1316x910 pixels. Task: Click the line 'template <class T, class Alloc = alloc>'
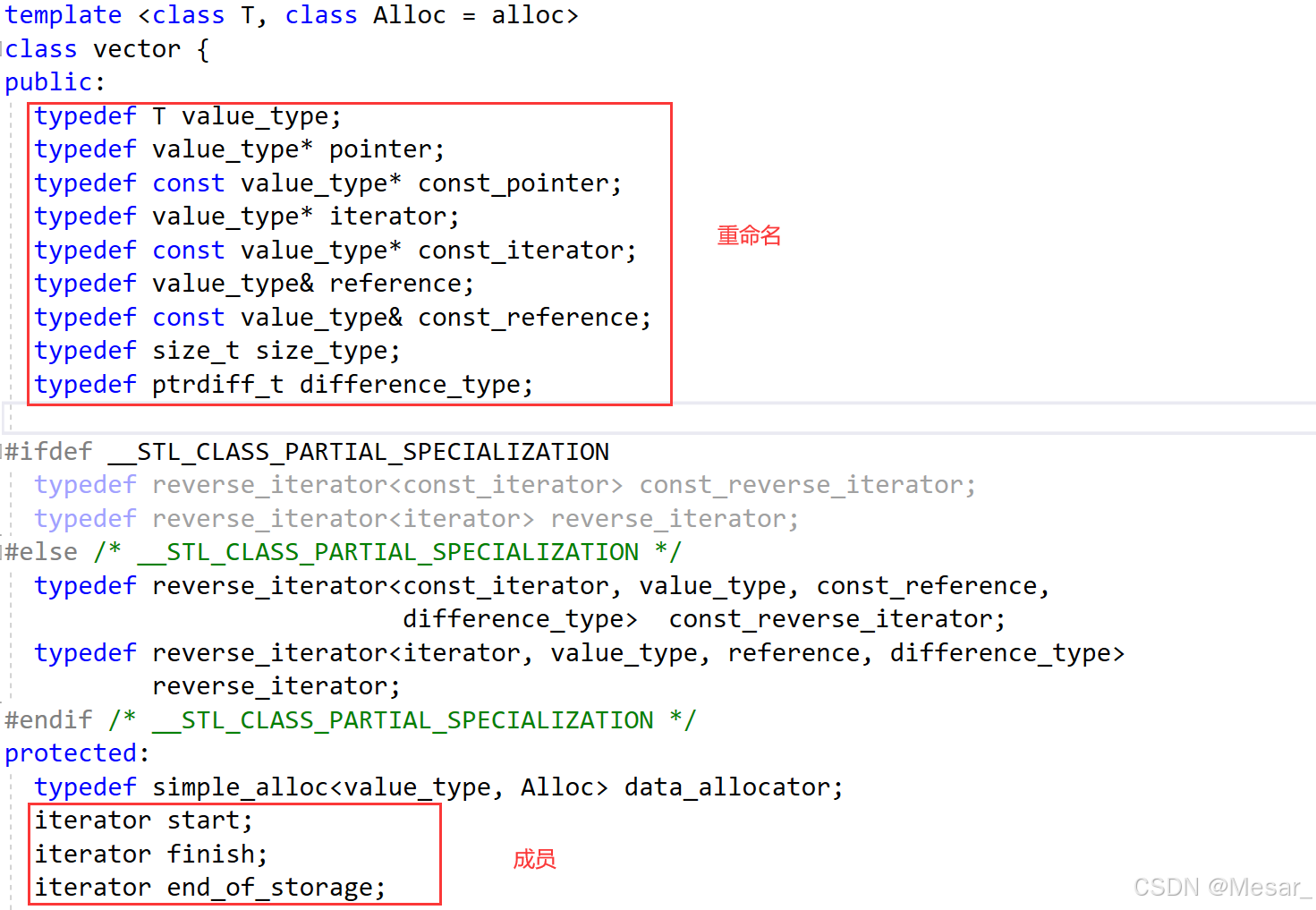click(292, 16)
